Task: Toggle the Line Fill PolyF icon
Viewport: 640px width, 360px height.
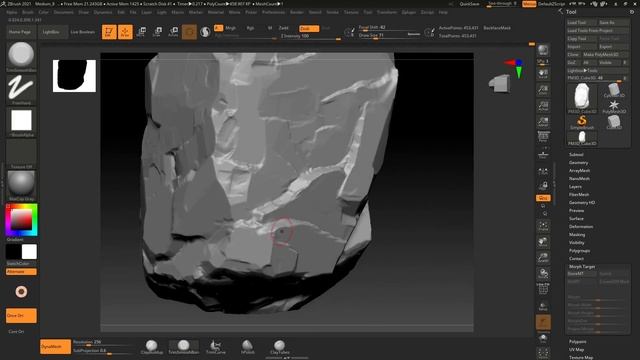Action: click(543, 289)
